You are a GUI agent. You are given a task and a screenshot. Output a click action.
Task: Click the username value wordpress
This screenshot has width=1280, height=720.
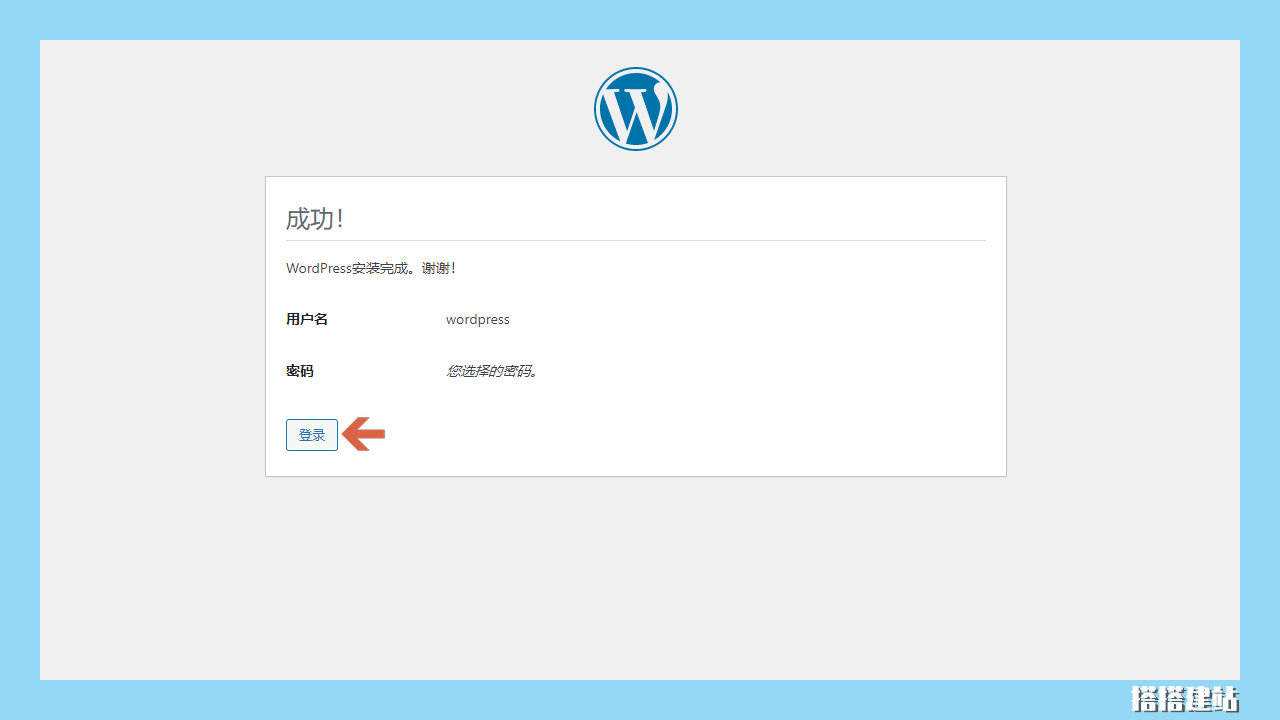(x=478, y=320)
